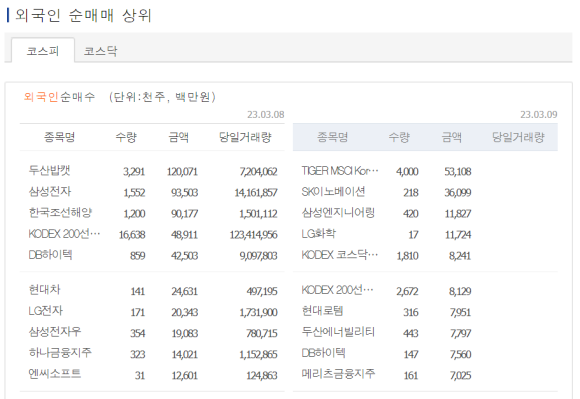This screenshot has width=580, height=399.
Task: Open the 한국조선해양 stock link
Action: (x=60, y=213)
